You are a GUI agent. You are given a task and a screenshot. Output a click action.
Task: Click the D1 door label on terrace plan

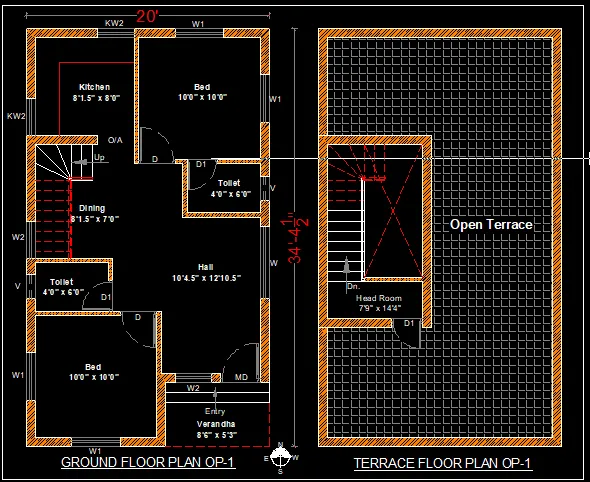click(x=409, y=323)
